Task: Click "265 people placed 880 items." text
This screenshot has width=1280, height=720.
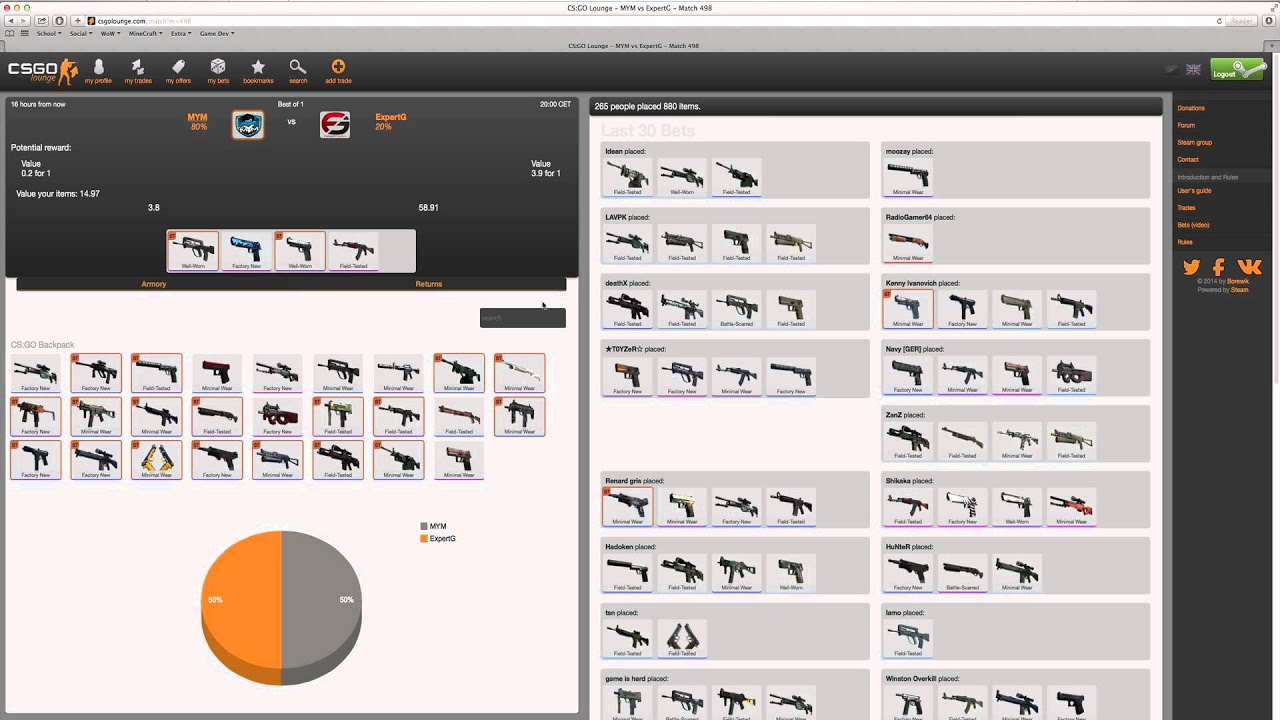Action: coord(647,106)
